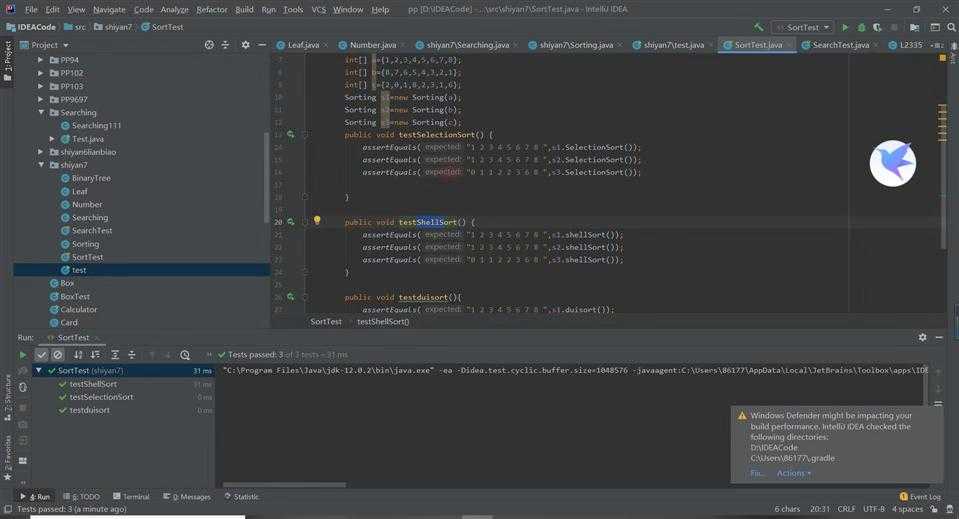This screenshot has height=519, width=959.
Task: Toggle the Favorites tool window side button
Action: point(7,457)
